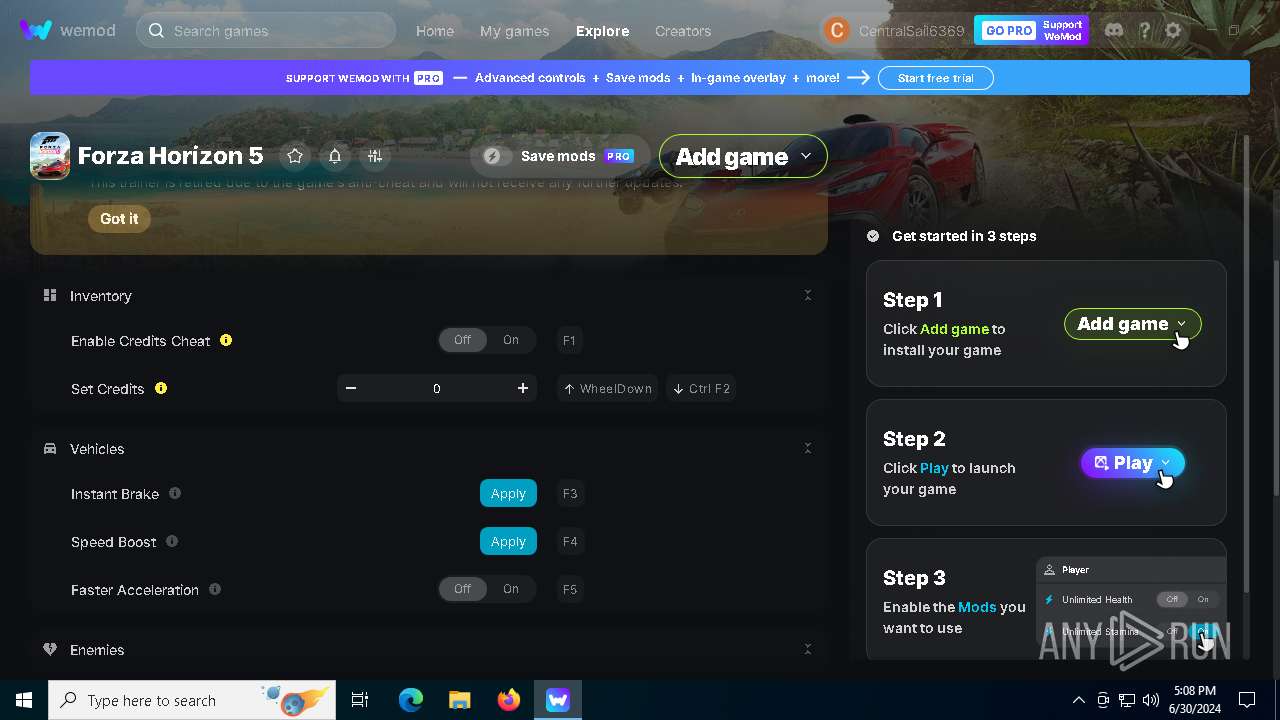Launch Microsoft Edge from taskbar
Screen dimensions: 1280x720
click(411, 700)
